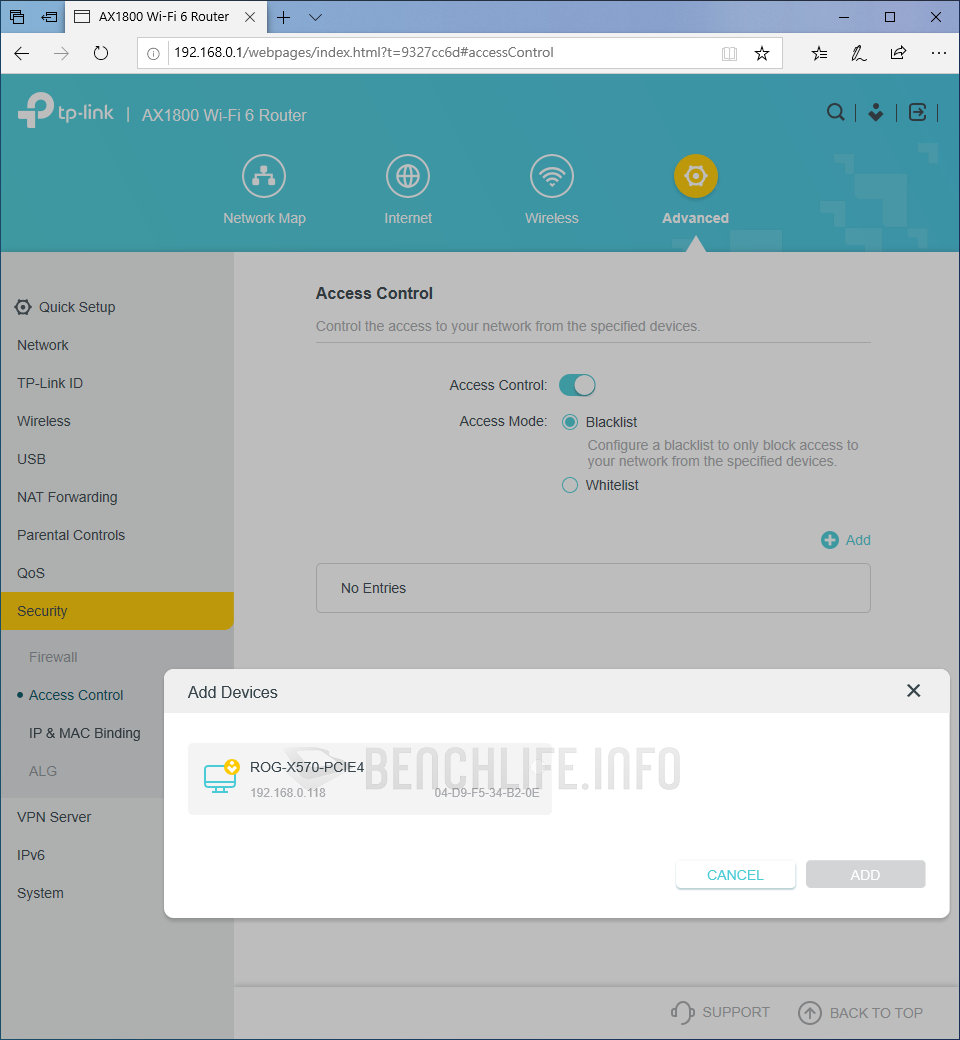Click the set tabs aside icon
The image size is (960, 1040).
[49, 17]
